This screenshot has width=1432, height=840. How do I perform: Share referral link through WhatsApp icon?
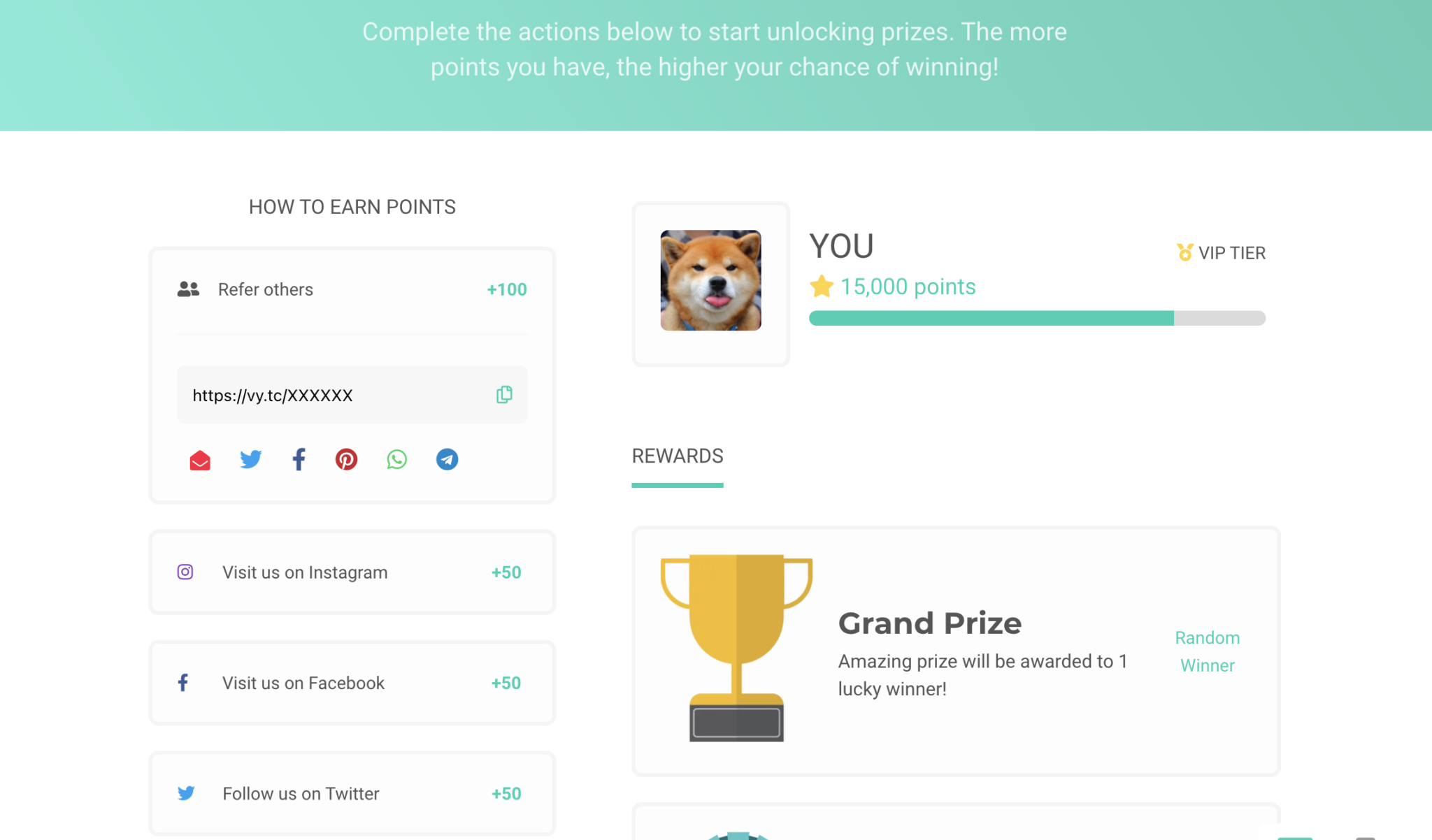396,459
